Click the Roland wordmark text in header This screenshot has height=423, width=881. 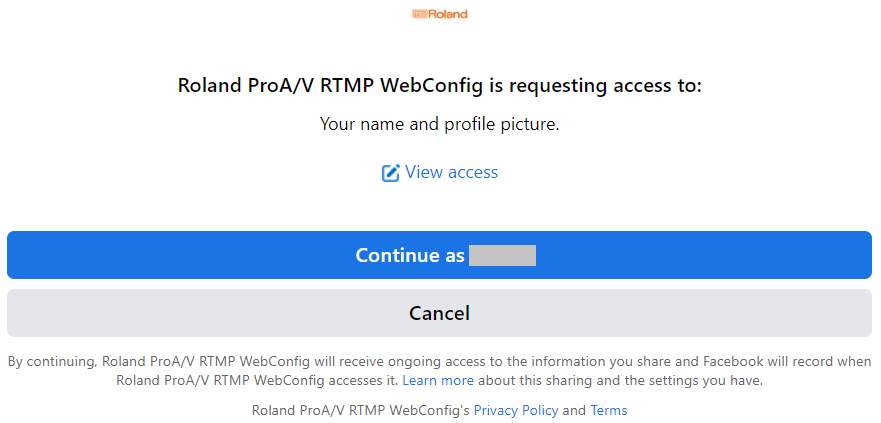[448, 14]
